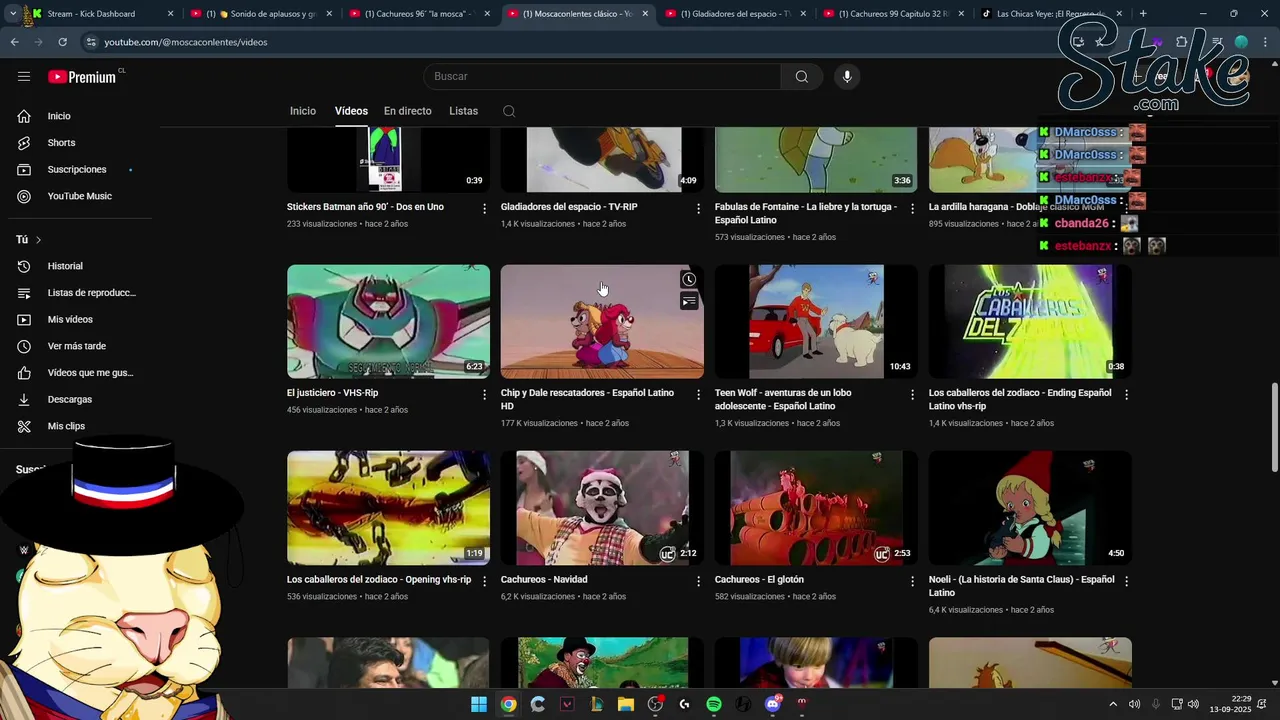This screenshot has height=720, width=1280.
Task: Show hidden system tray icons
Action: [1113, 704]
